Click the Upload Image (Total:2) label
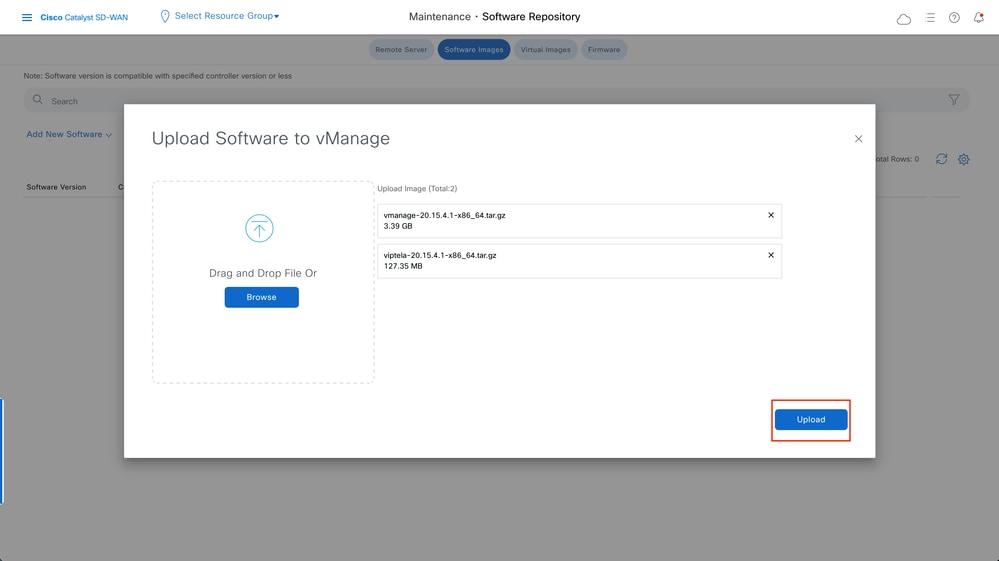999x561 pixels. coord(417,188)
